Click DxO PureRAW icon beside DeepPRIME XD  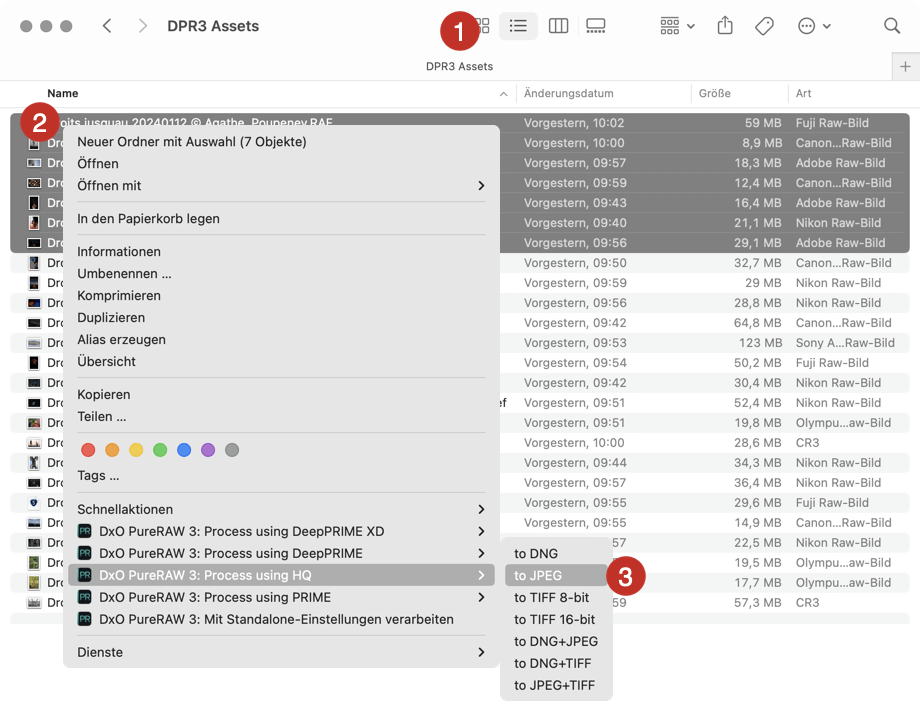(x=85, y=531)
